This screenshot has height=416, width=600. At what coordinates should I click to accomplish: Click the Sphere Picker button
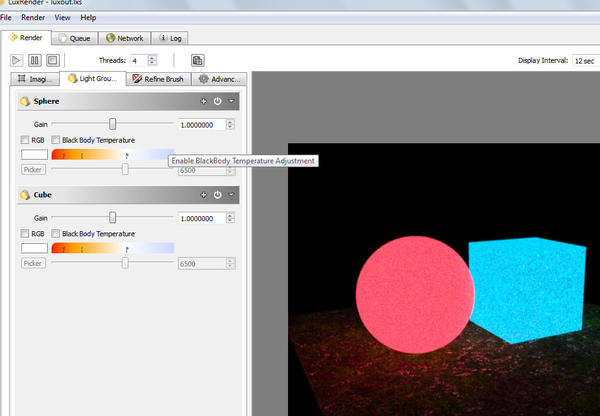(33, 170)
